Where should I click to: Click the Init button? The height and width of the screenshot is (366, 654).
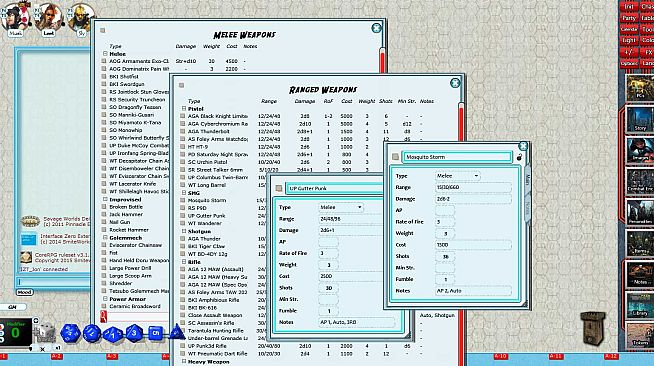point(629,7)
